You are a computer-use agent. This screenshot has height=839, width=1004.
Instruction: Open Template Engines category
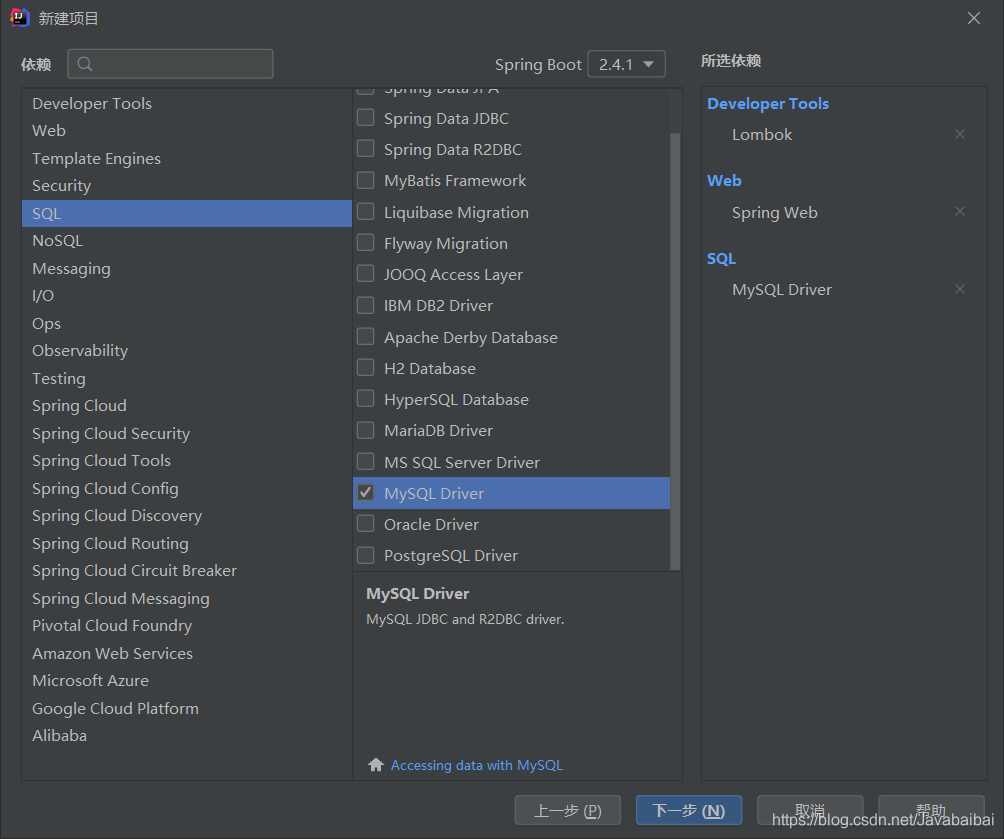coord(186,158)
